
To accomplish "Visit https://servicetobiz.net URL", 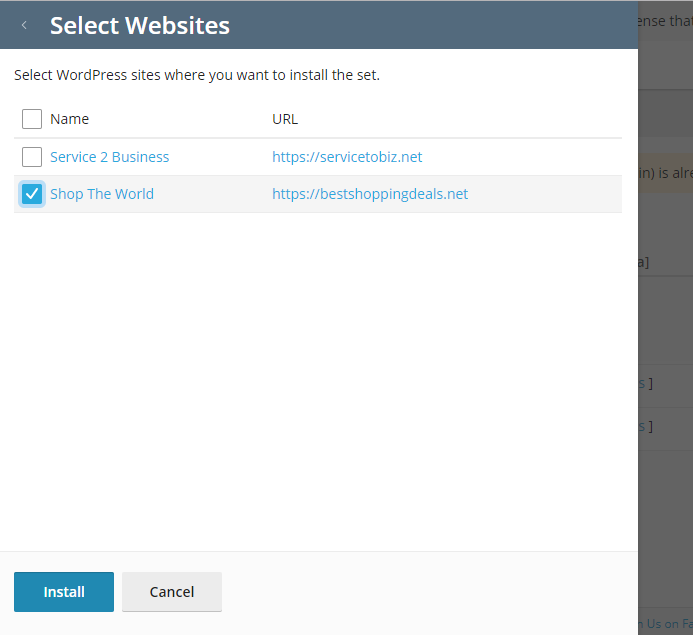I will 347,157.
